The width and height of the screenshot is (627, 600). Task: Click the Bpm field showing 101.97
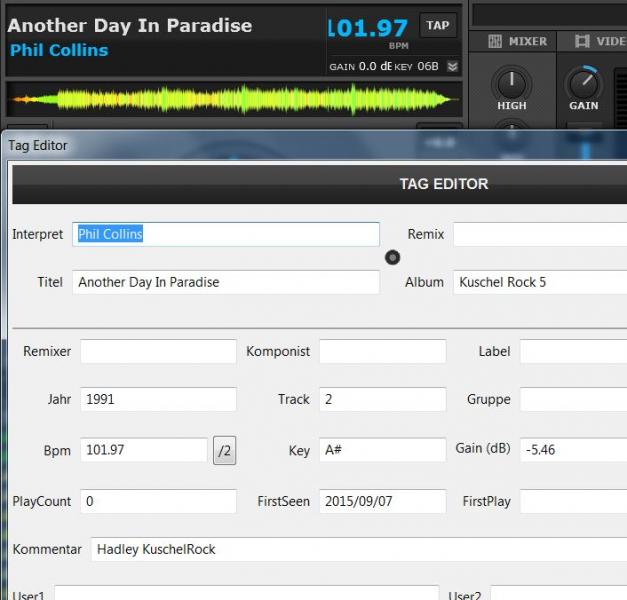pos(144,450)
